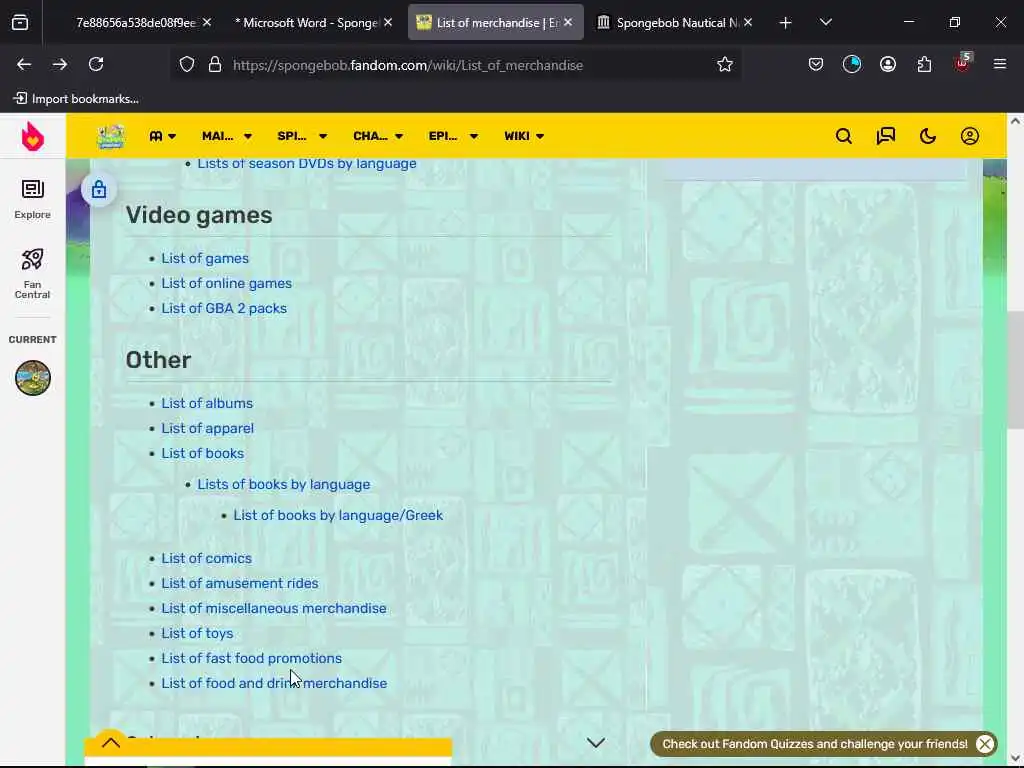Open the Firefox View icon
The height and width of the screenshot is (768, 1024).
pyautogui.click(x=20, y=23)
